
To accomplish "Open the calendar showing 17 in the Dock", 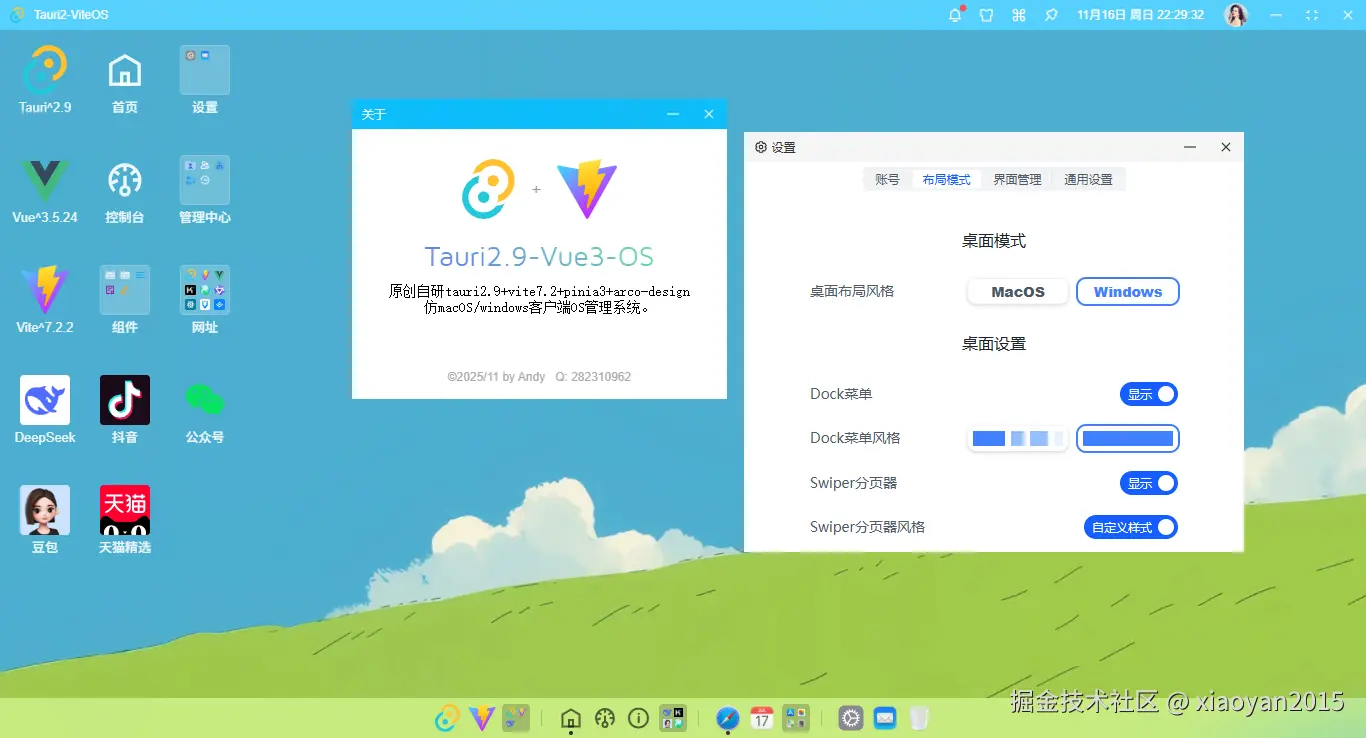I will (x=762, y=718).
